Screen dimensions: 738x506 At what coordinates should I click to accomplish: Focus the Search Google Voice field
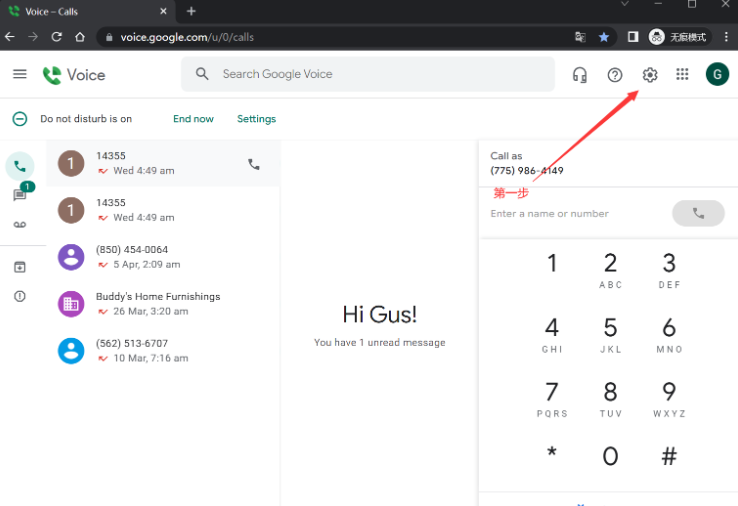368,74
